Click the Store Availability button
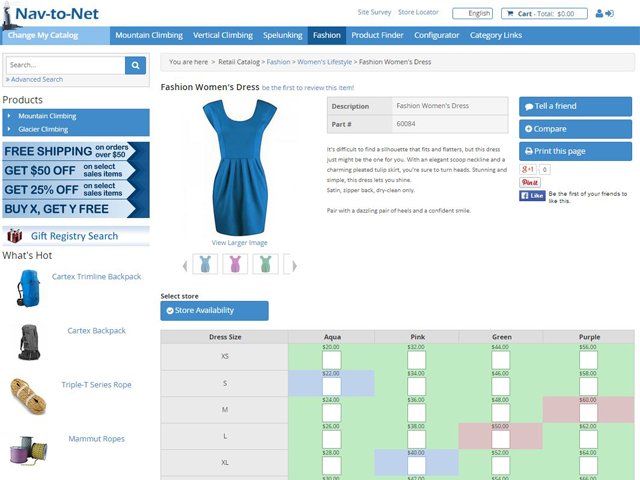Screen dimensions: 640x480 [x=215, y=311]
